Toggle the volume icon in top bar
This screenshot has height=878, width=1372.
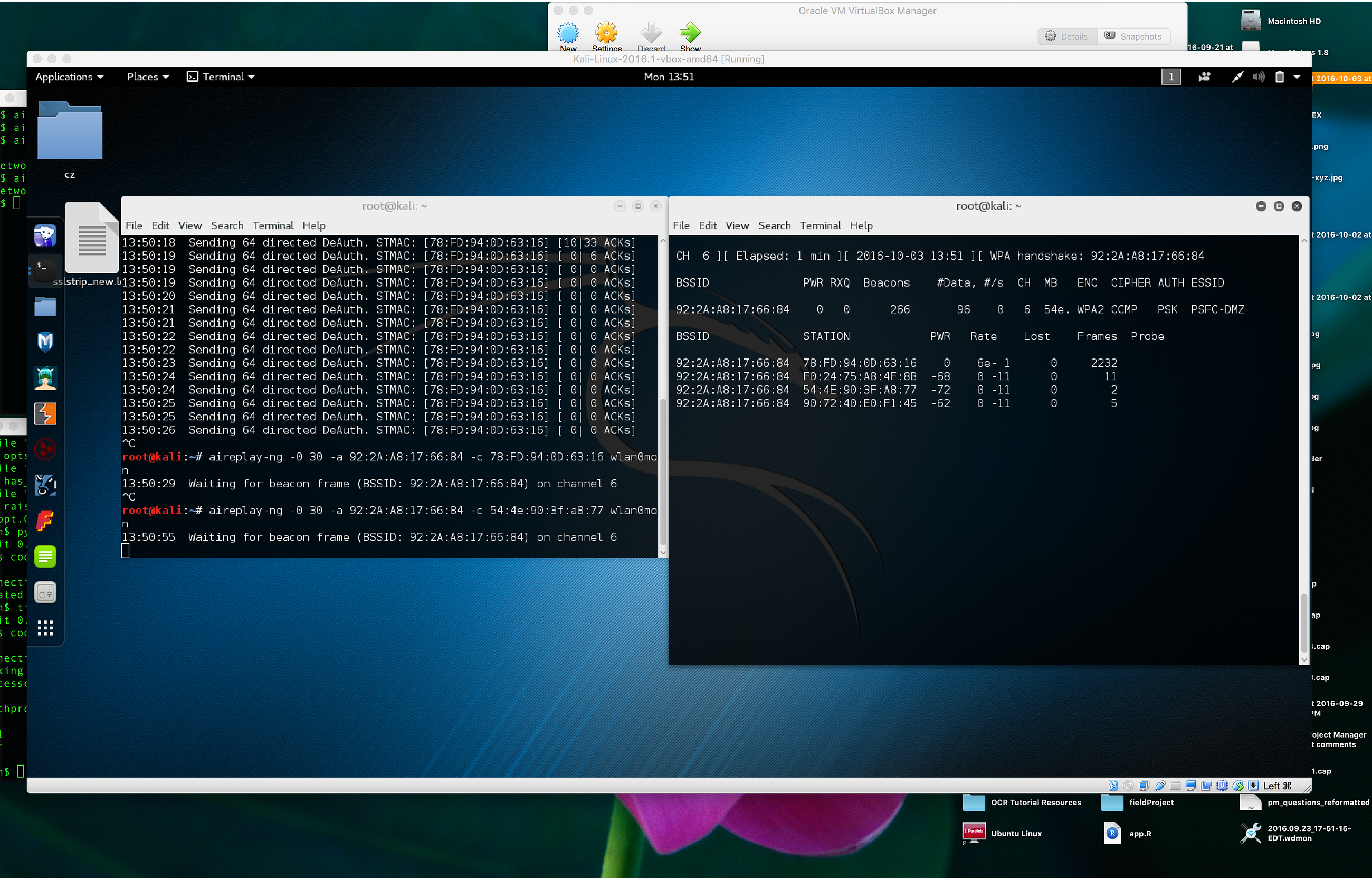point(1258,77)
